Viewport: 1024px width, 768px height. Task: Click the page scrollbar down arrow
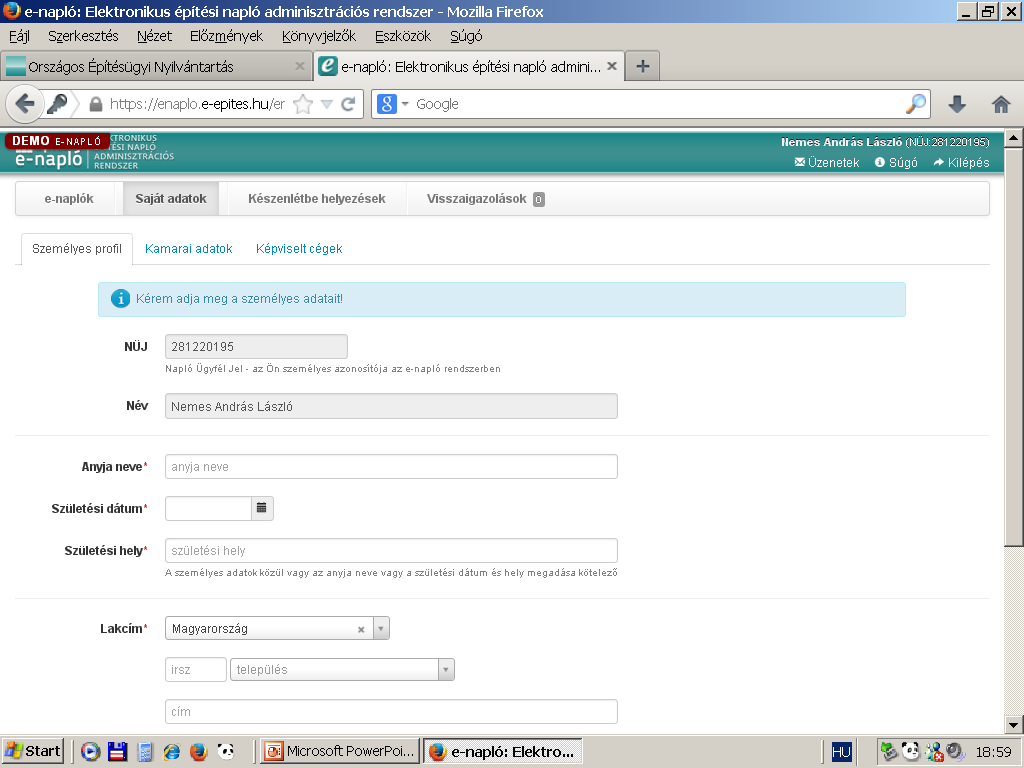tap(1014, 724)
